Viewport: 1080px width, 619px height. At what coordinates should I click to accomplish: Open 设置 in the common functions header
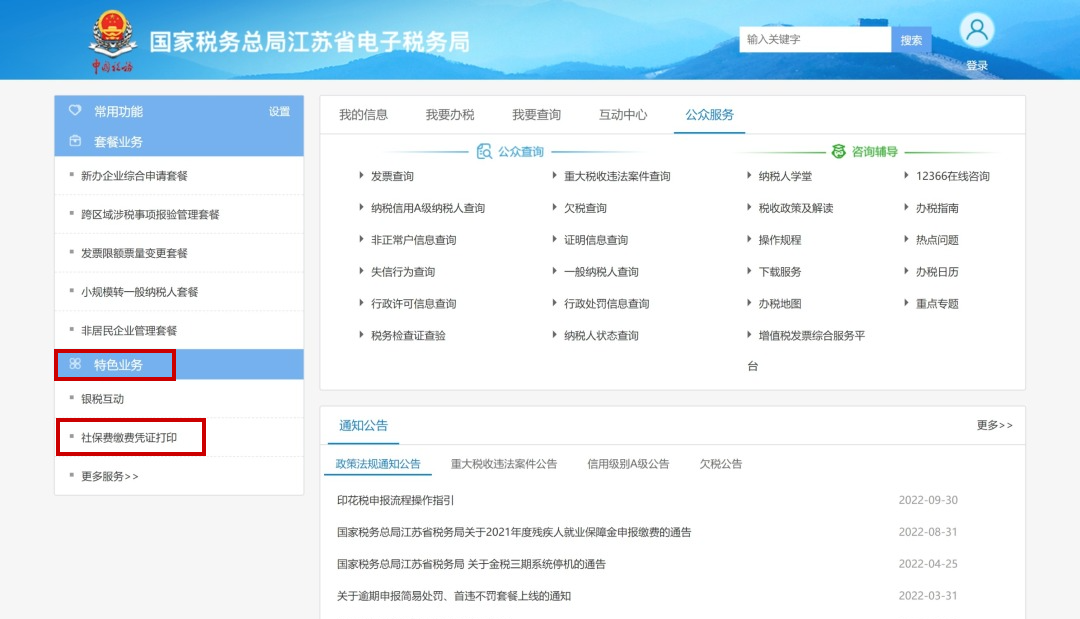tap(279, 112)
